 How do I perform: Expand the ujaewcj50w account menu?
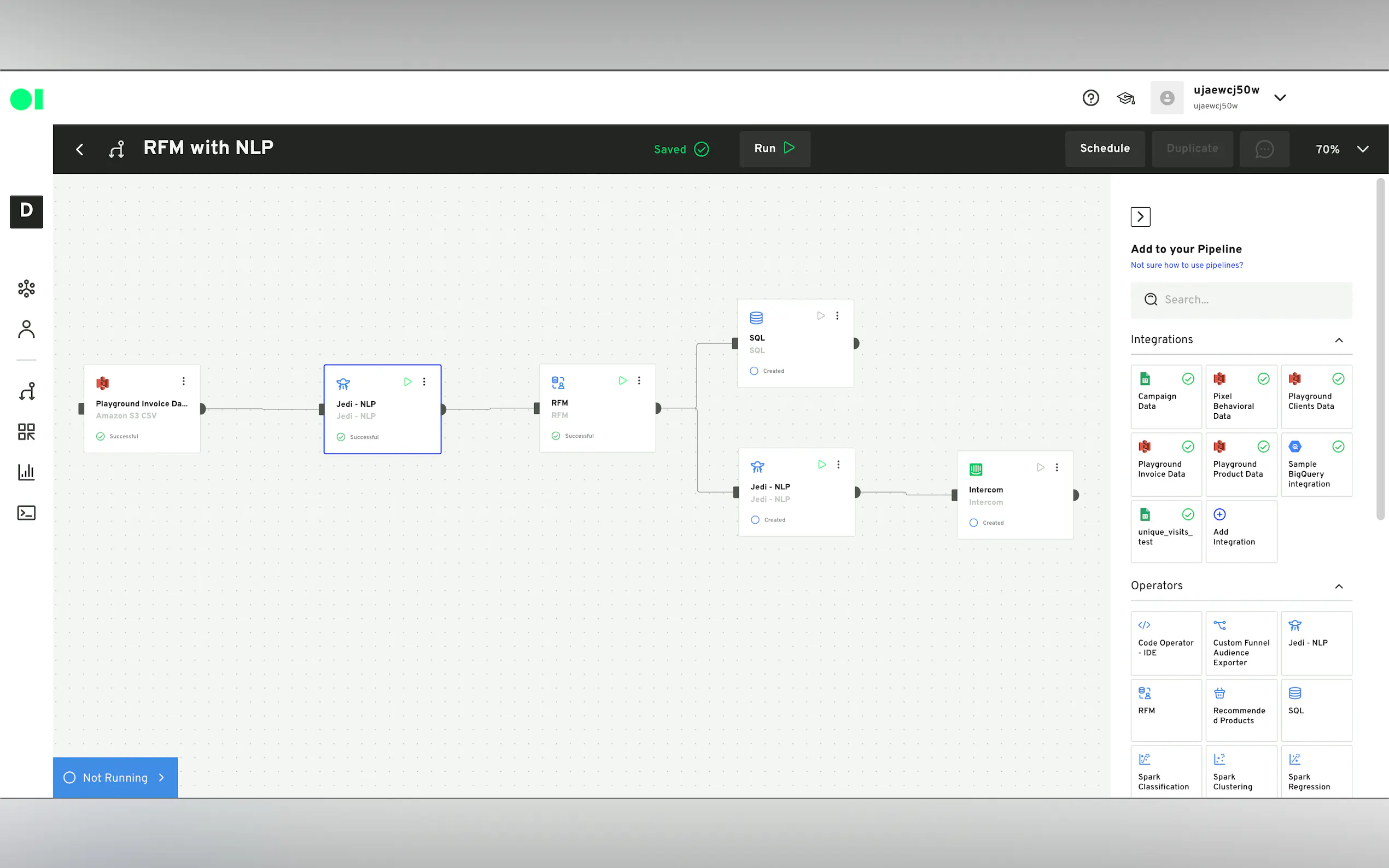[x=1279, y=98]
